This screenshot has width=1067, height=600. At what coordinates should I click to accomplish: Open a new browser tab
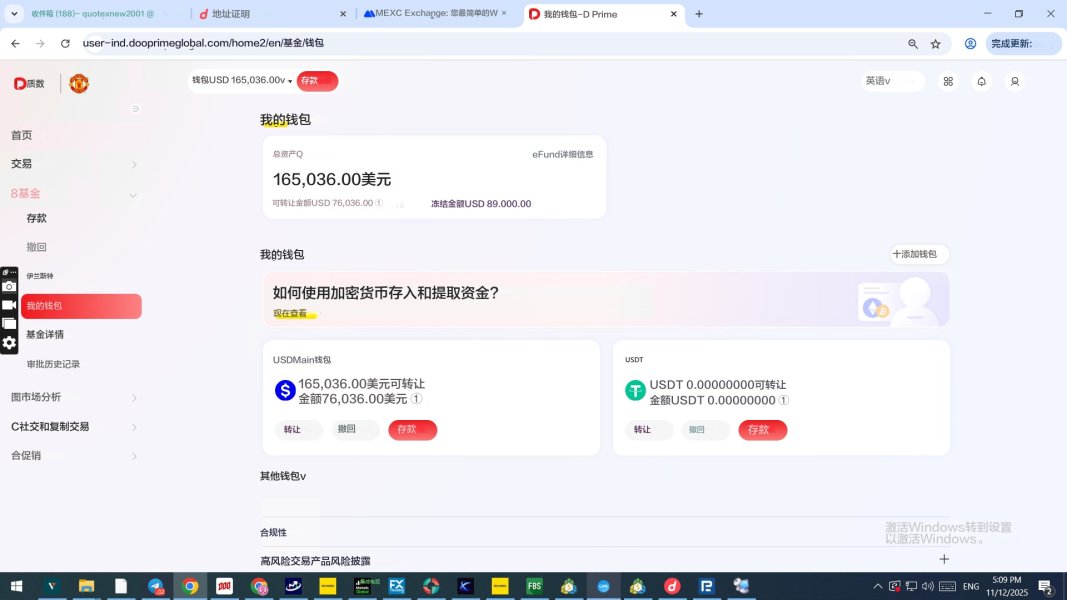coord(699,14)
